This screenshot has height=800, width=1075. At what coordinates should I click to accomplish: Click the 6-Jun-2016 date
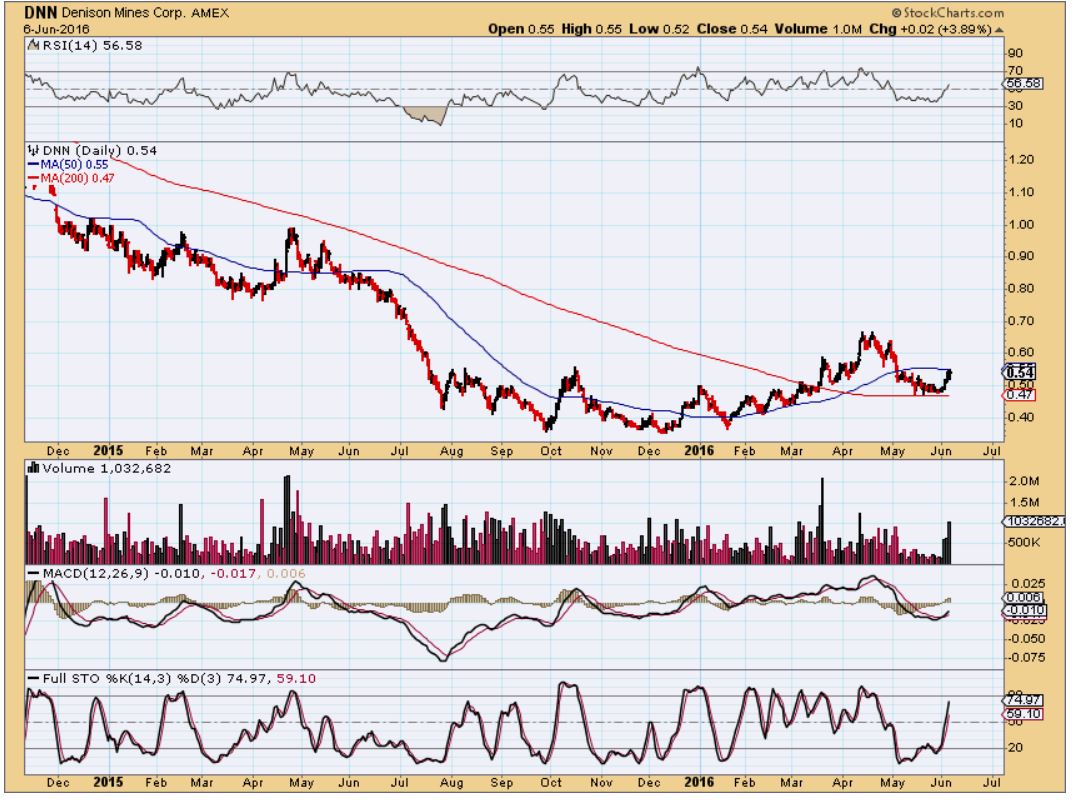(x=56, y=29)
